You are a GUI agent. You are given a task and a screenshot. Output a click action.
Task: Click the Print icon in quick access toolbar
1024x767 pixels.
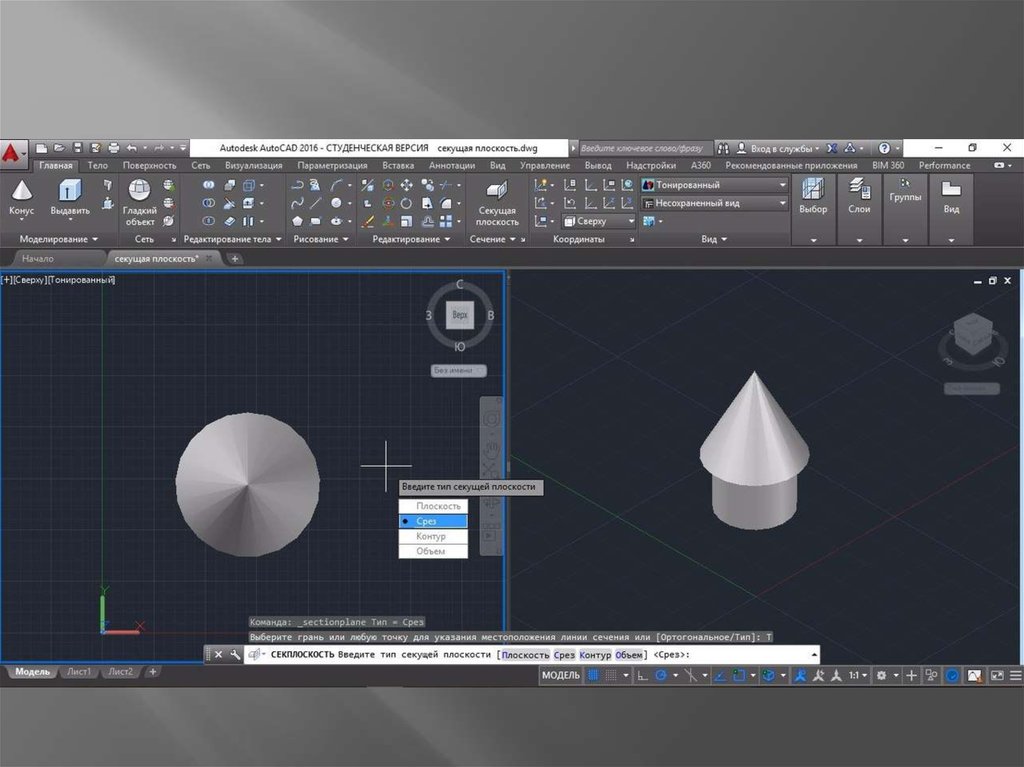tap(113, 148)
